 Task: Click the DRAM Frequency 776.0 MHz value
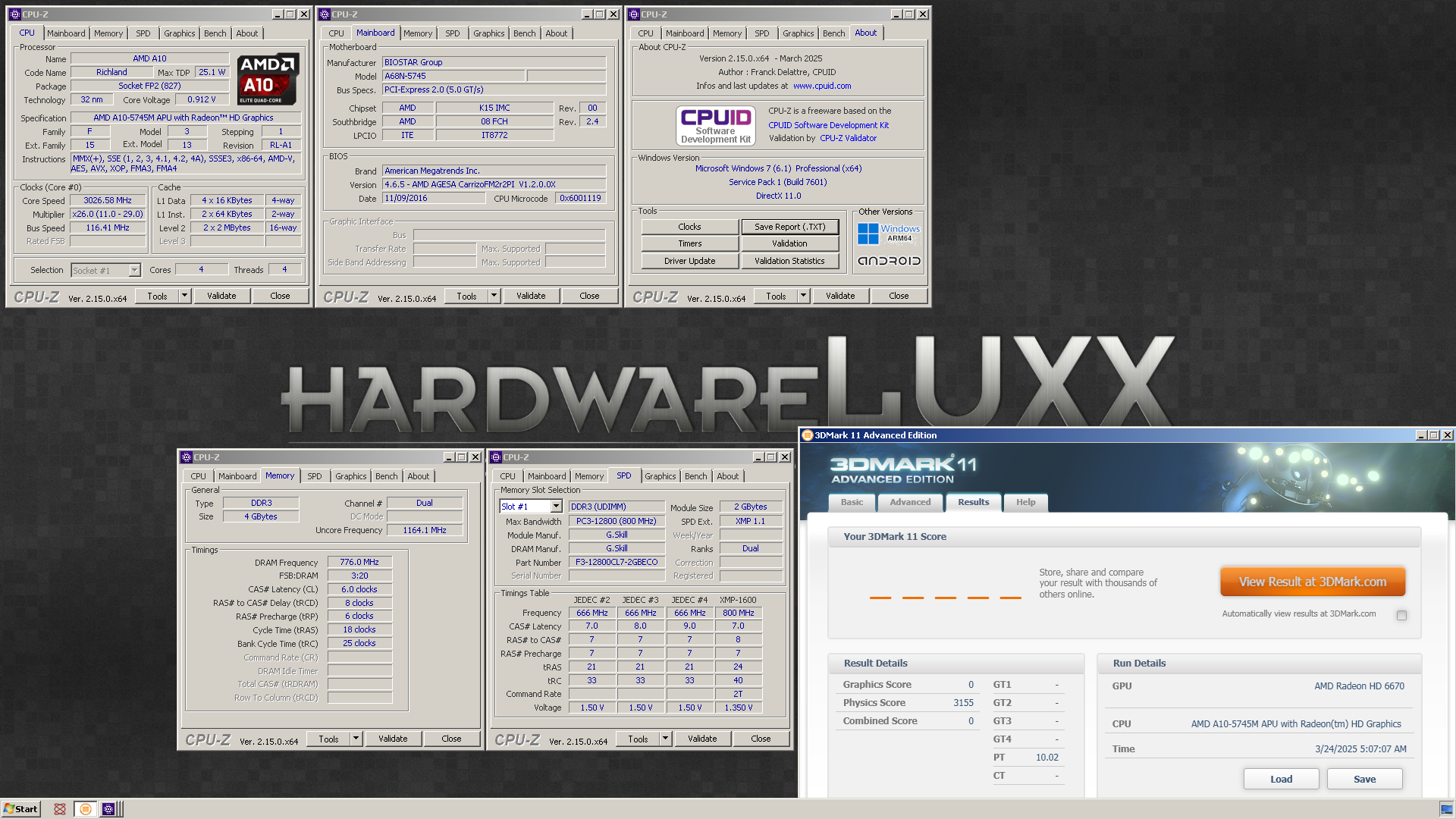(359, 563)
